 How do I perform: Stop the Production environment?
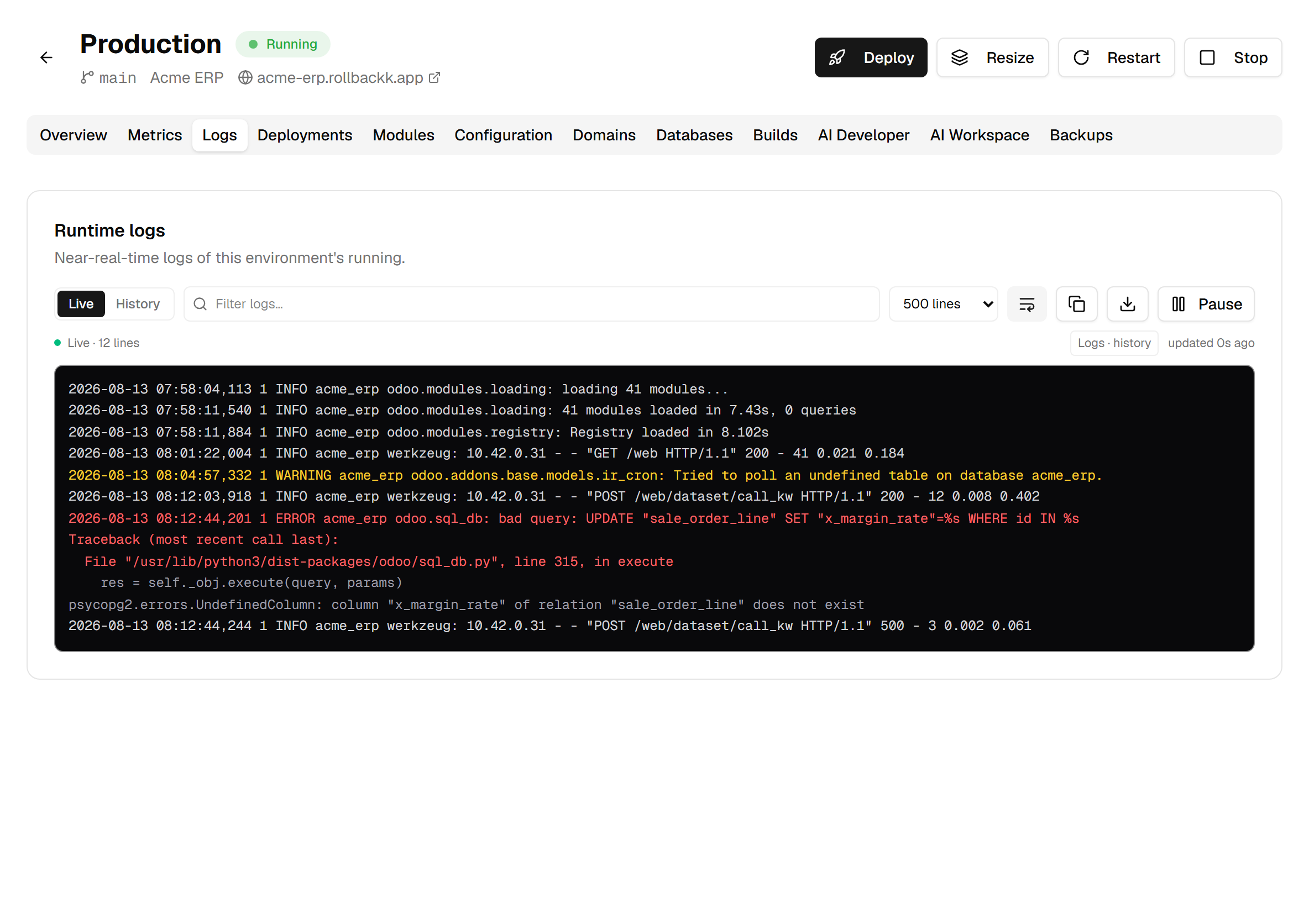[x=1233, y=57]
